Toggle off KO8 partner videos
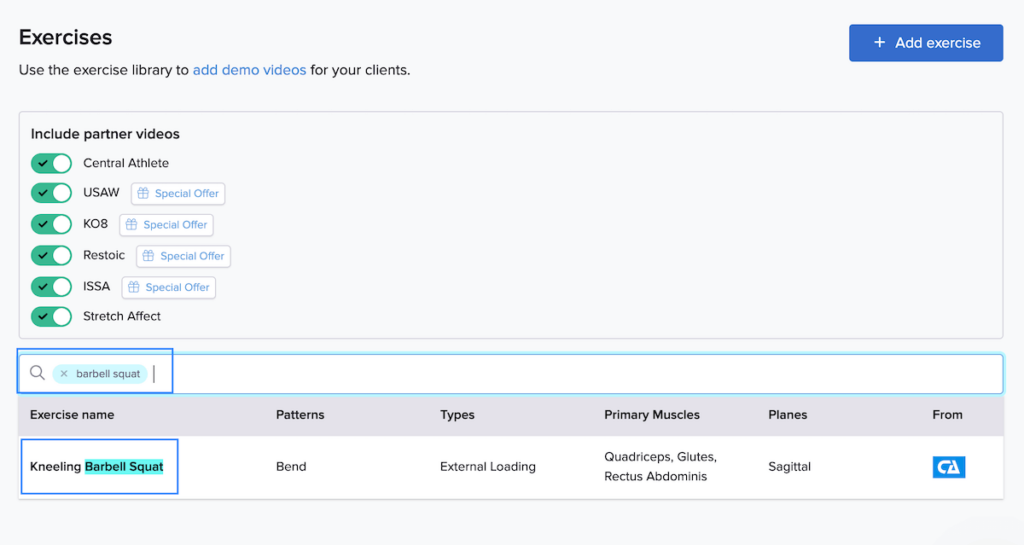This screenshot has height=545, width=1024. tap(51, 224)
